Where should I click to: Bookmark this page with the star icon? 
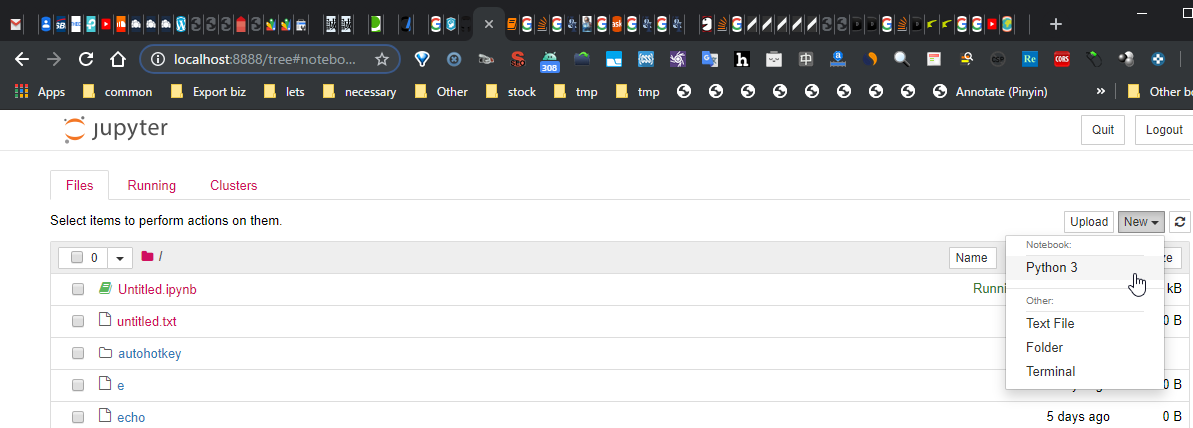click(x=381, y=59)
